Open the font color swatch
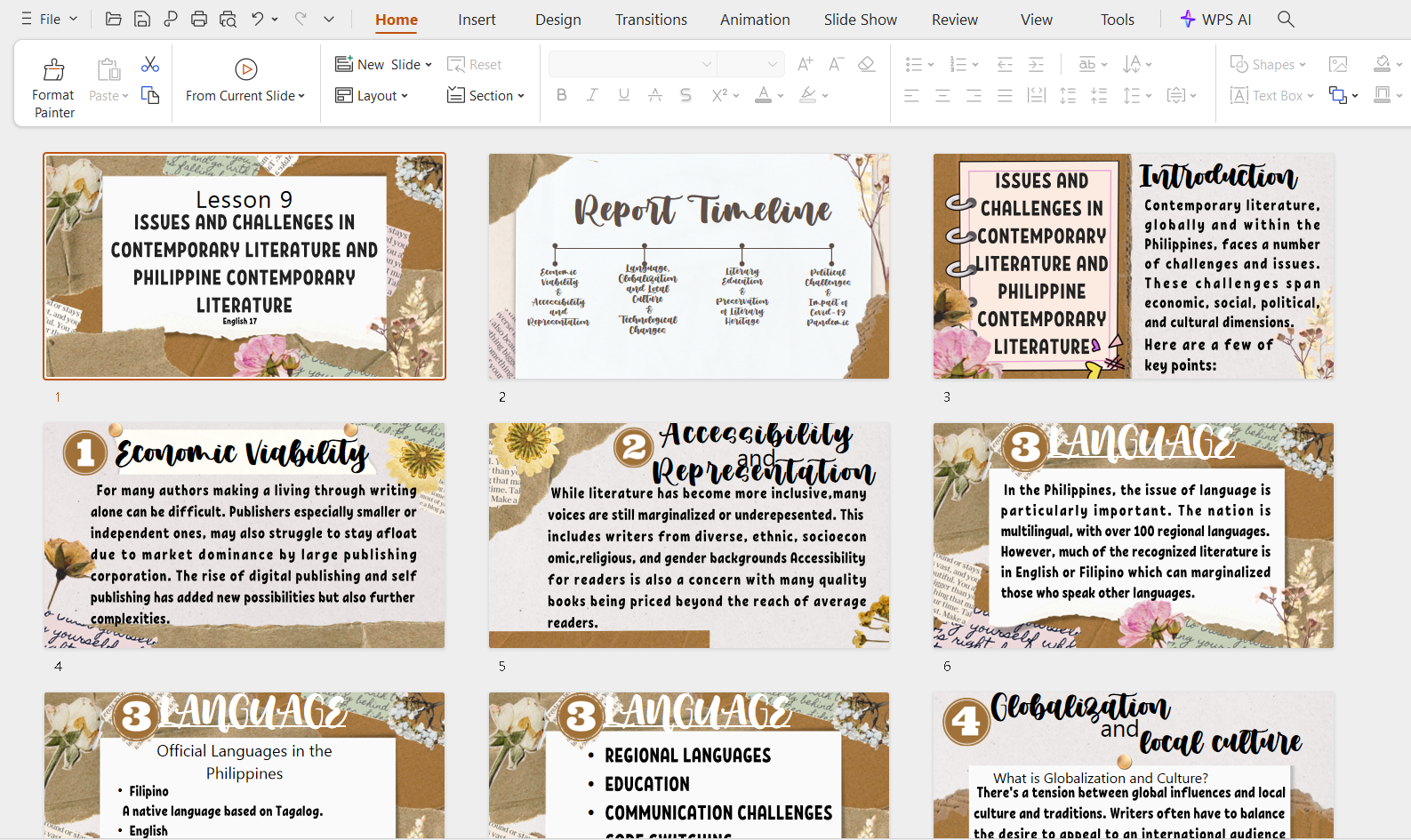 click(763, 95)
